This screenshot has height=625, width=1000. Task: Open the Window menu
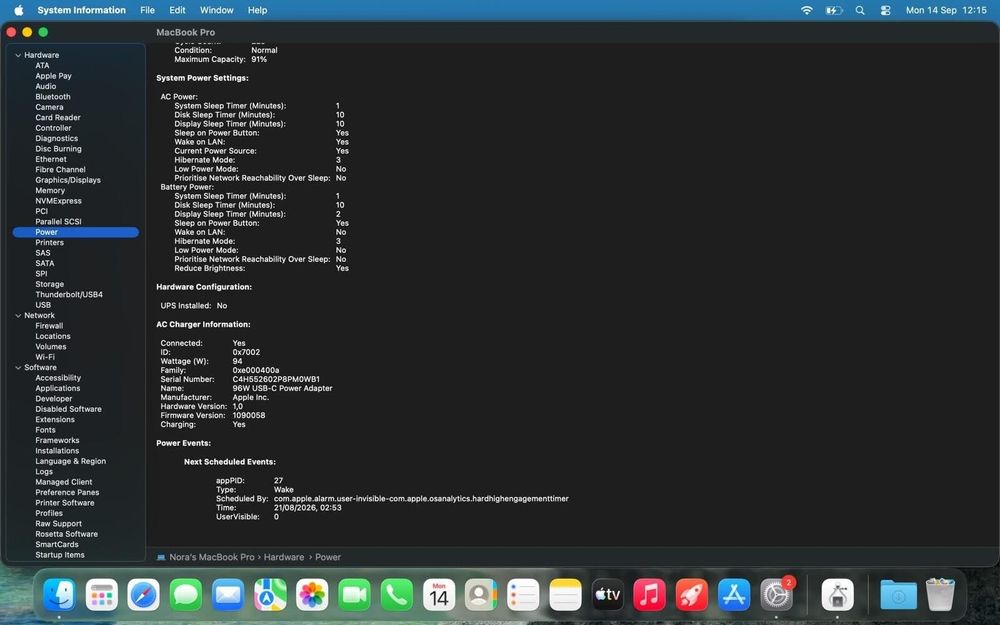(217, 10)
